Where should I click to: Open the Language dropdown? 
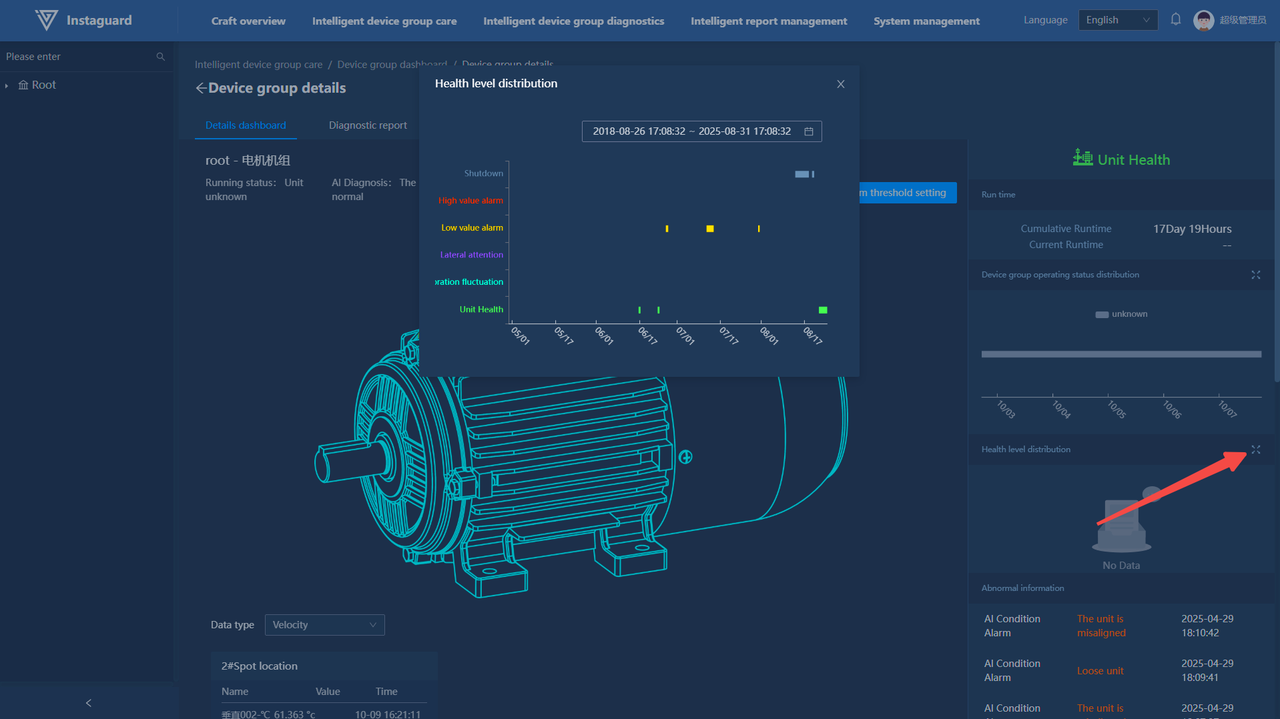[x=1117, y=20]
